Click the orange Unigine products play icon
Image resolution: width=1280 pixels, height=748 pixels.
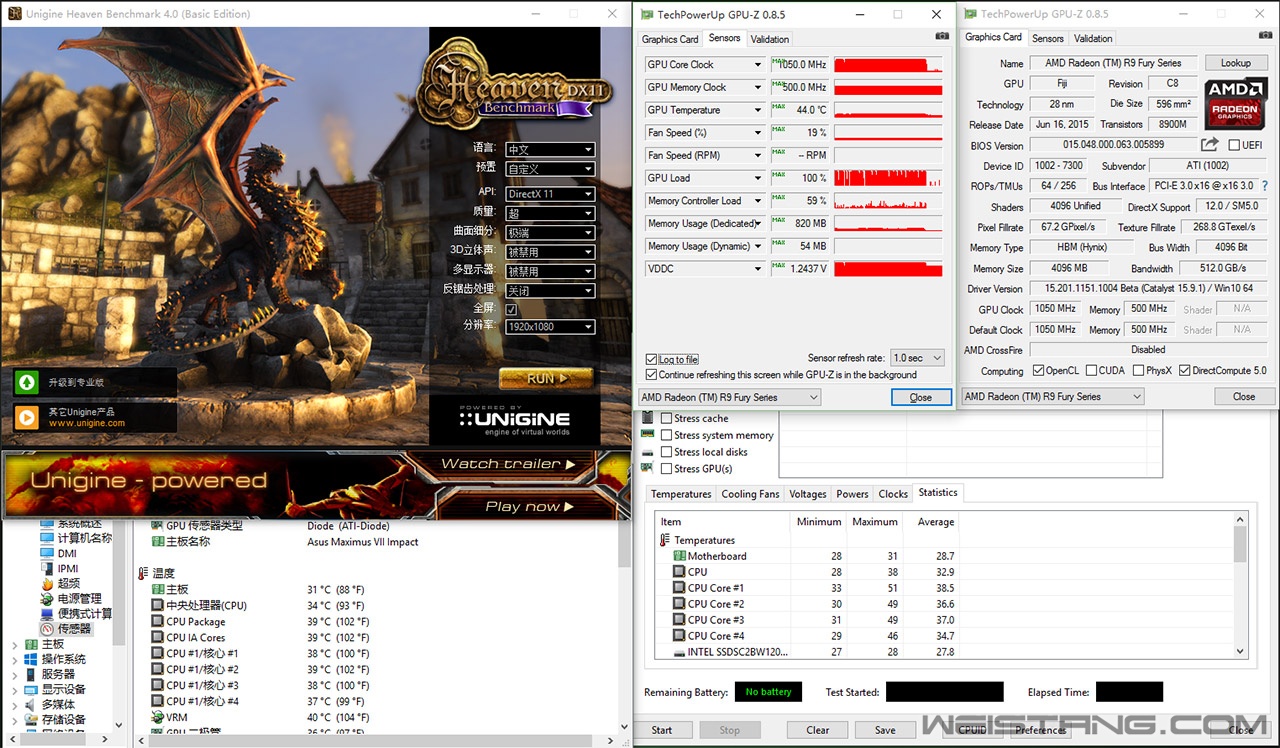[27, 417]
